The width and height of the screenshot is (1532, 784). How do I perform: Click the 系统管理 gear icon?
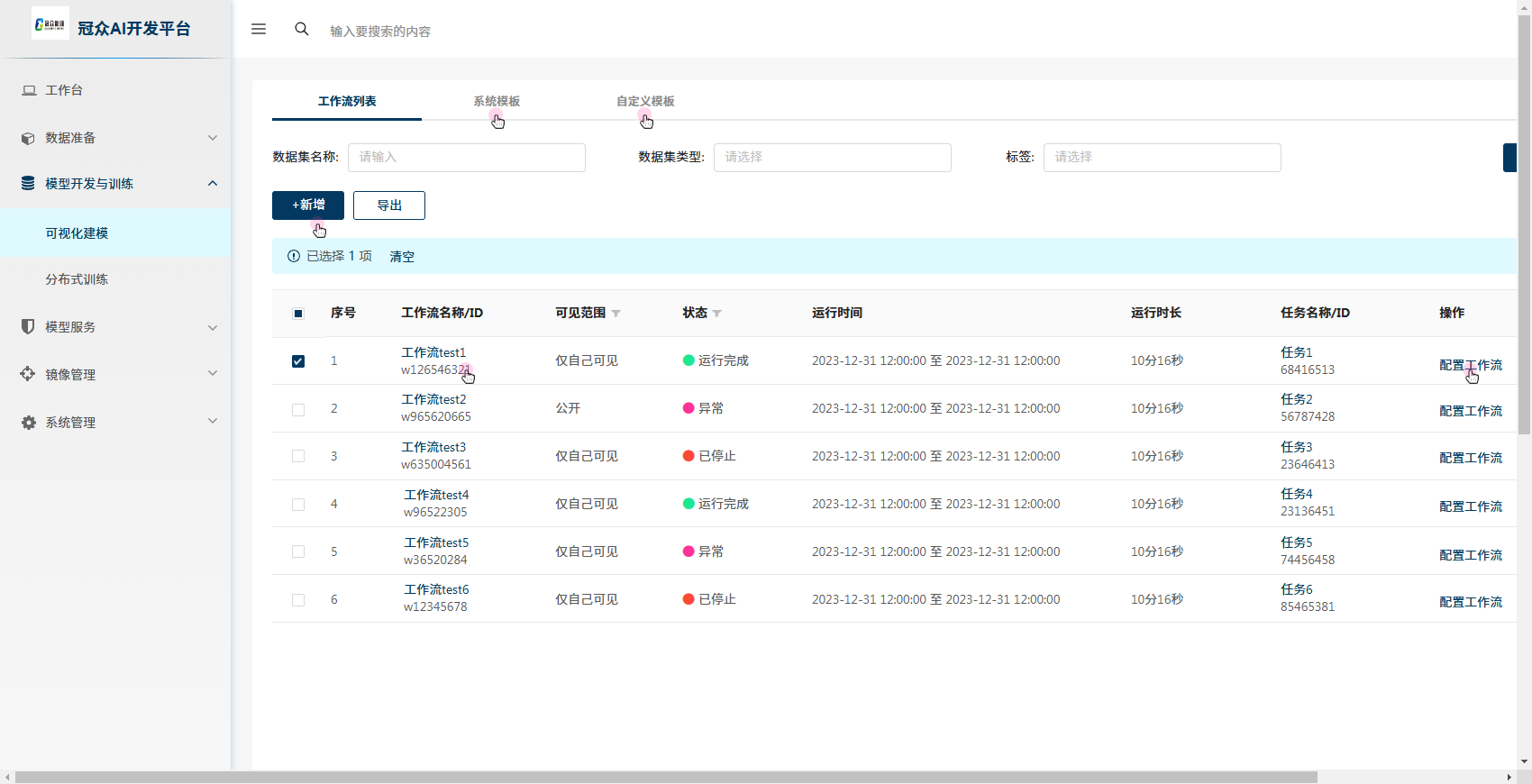pos(28,422)
